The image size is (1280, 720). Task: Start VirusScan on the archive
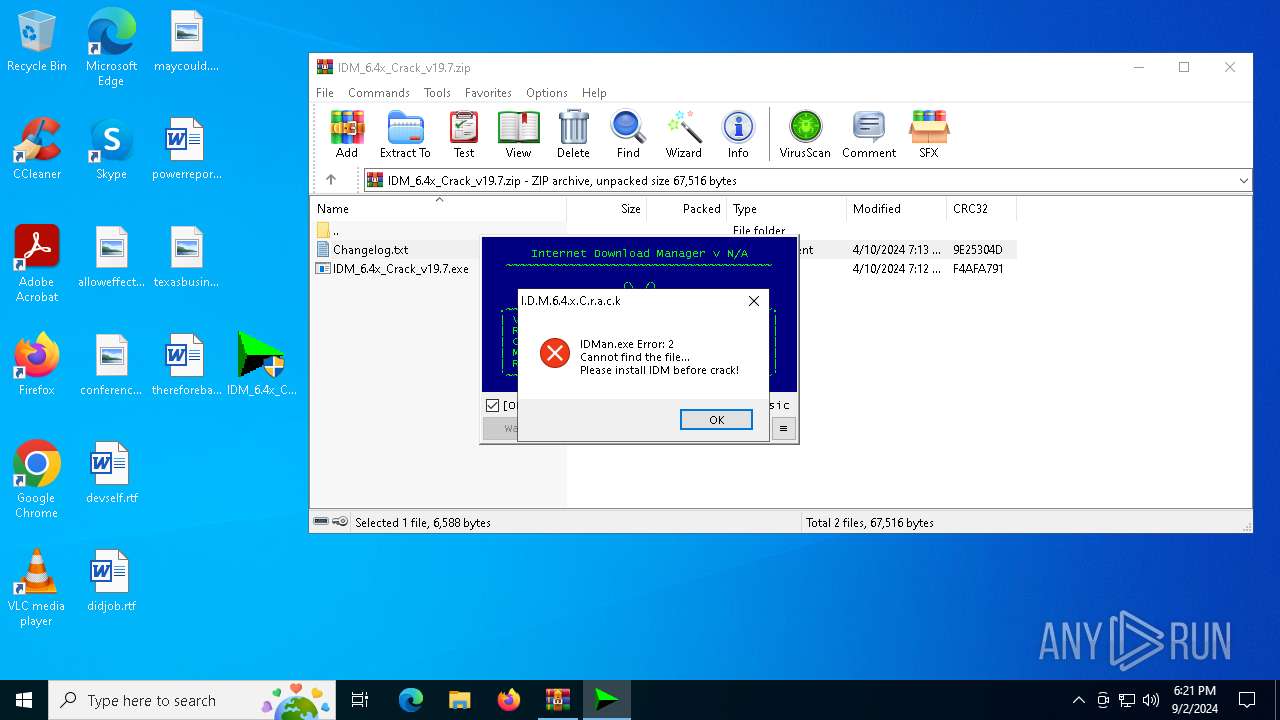coord(805,134)
